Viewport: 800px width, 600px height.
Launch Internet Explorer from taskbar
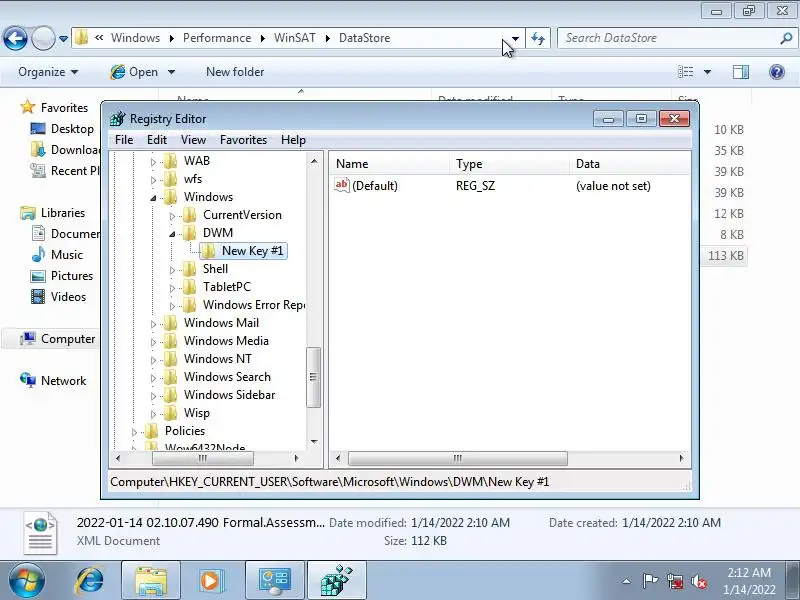click(x=90, y=581)
